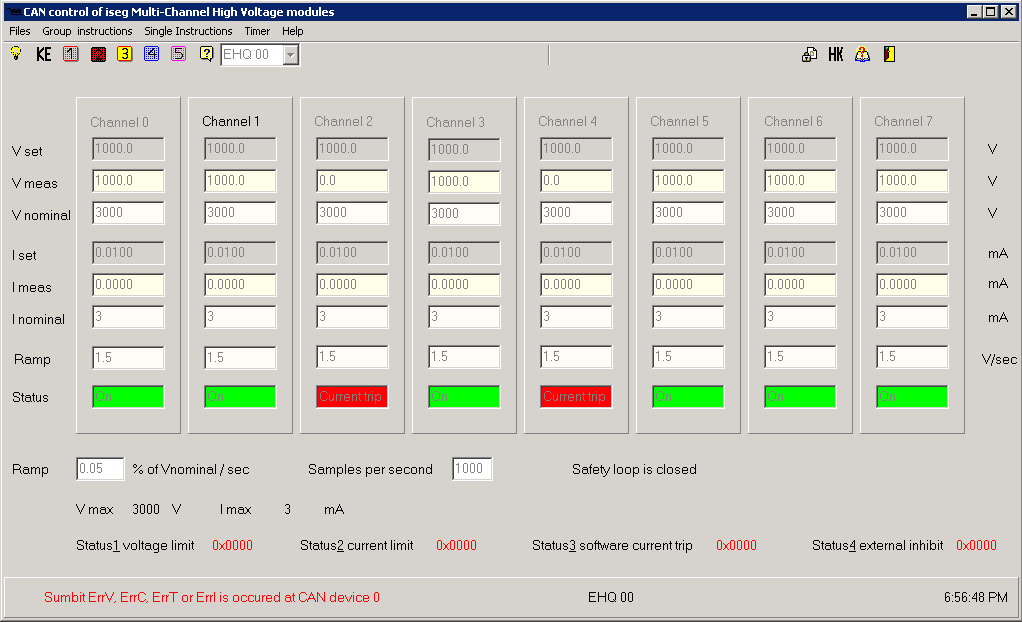The image size is (1022, 622).
Task: Click the V meas field of Channel 4
Action: point(576,181)
